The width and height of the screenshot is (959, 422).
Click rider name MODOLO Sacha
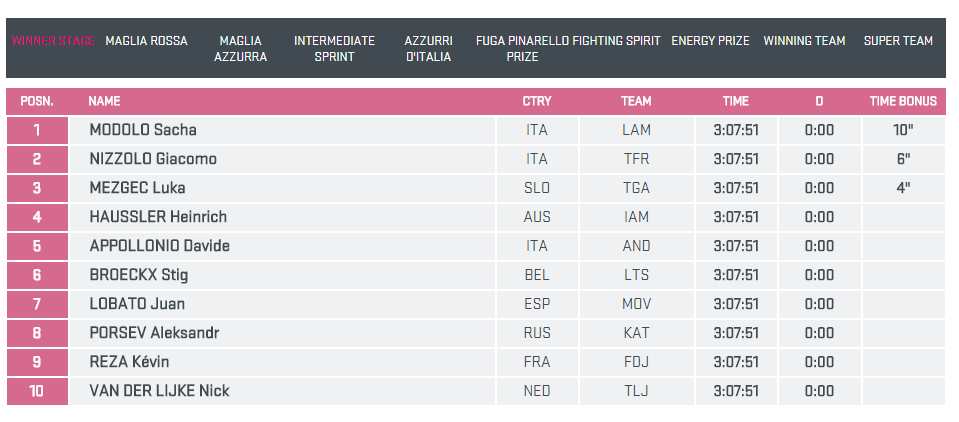pos(143,130)
